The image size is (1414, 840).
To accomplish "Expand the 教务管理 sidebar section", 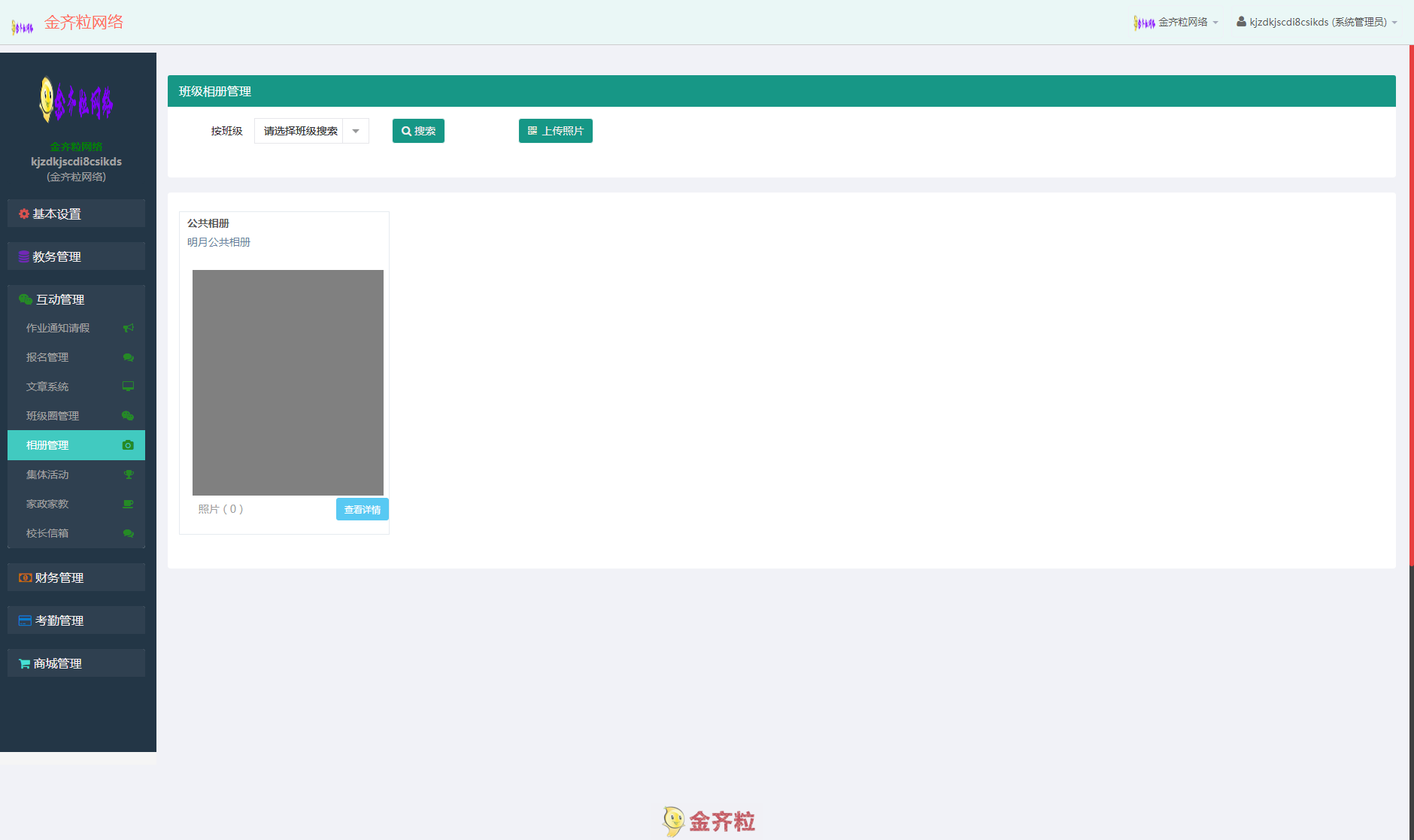I will pyautogui.click(x=76, y=256).
